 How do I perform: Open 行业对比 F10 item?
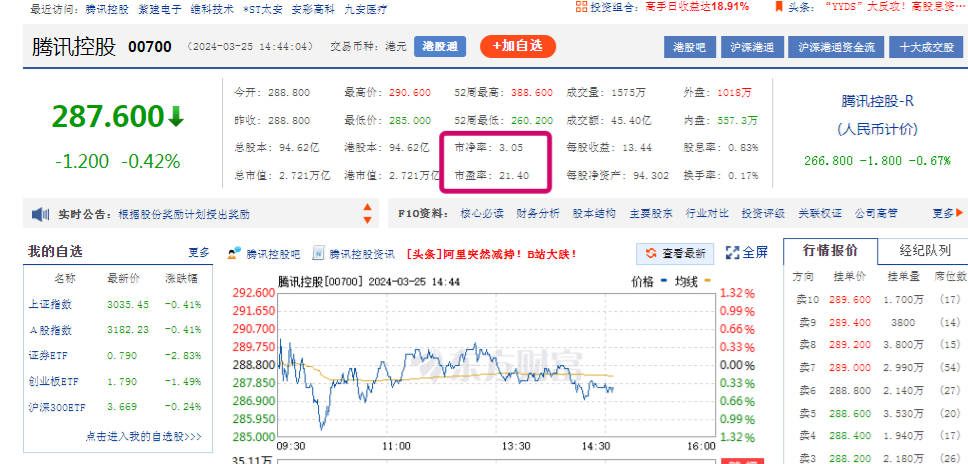coord(707,213)
